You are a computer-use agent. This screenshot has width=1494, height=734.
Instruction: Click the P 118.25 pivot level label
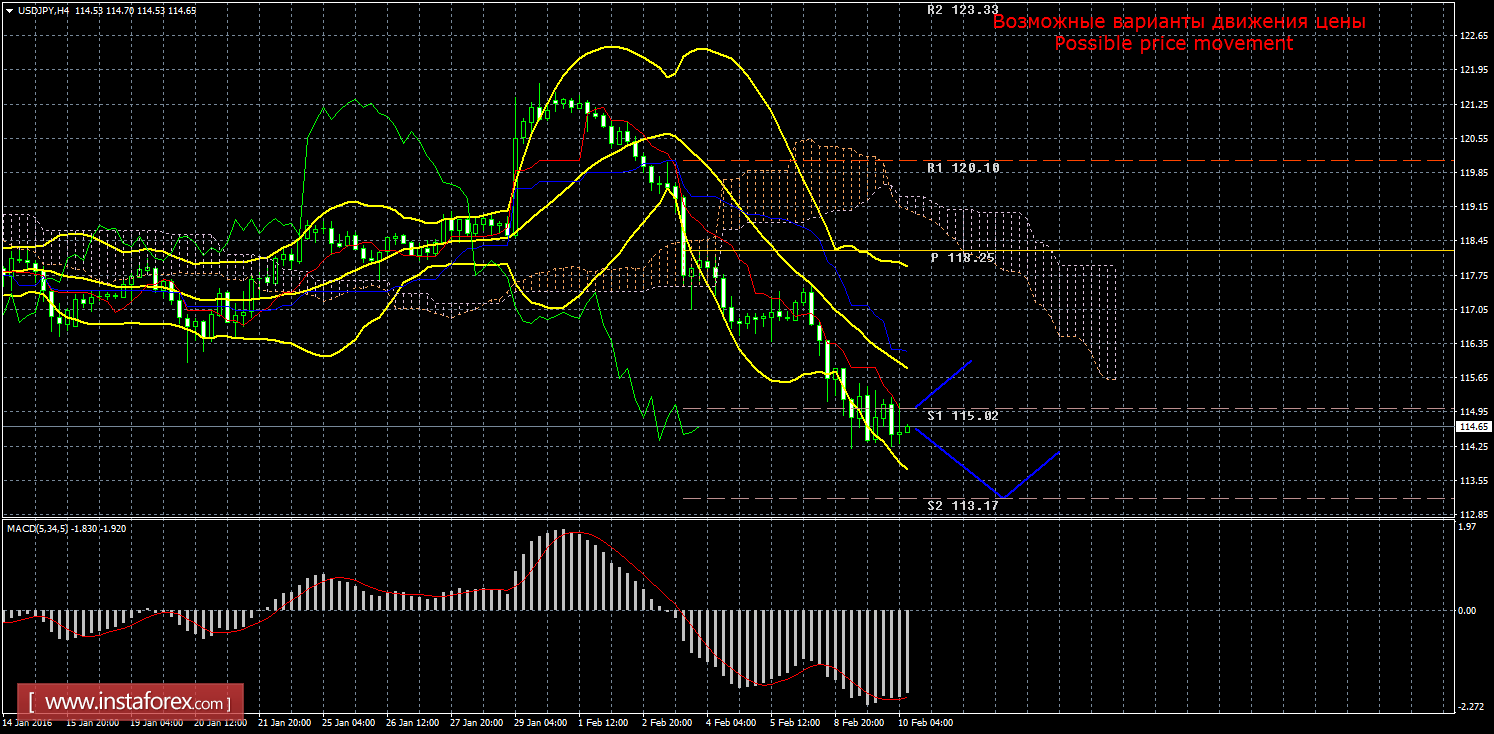click(962, 258)
